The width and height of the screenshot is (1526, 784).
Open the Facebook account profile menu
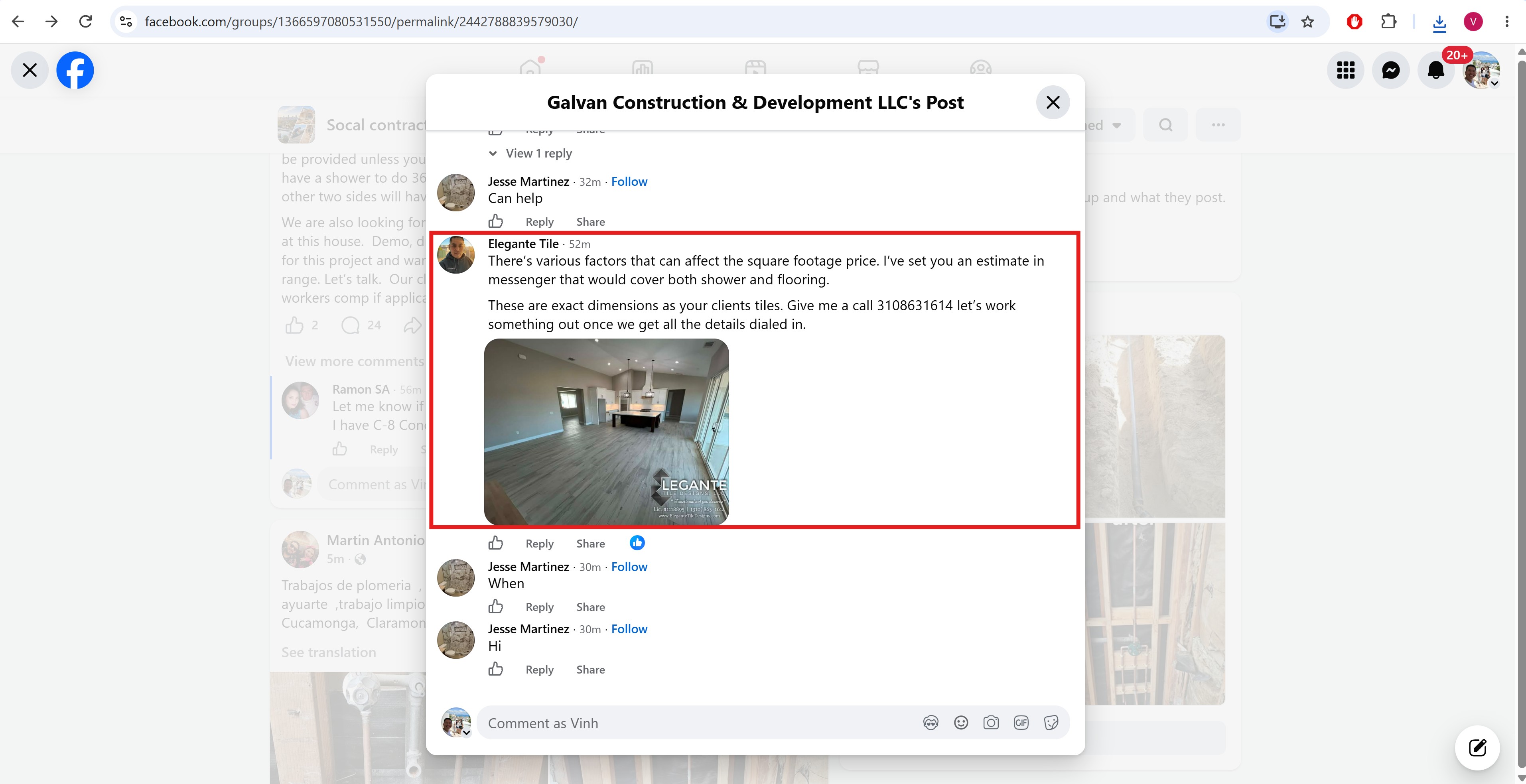coord(1482,70)
